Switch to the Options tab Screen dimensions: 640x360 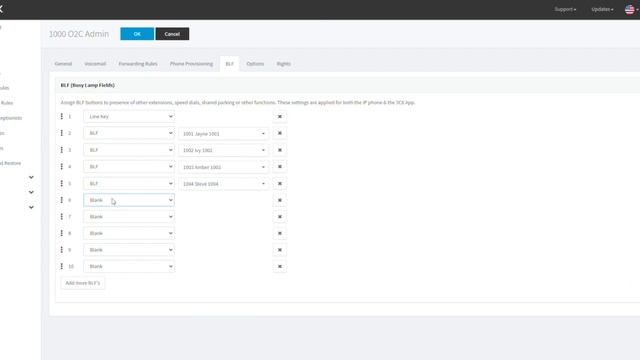tap(255, 64)
